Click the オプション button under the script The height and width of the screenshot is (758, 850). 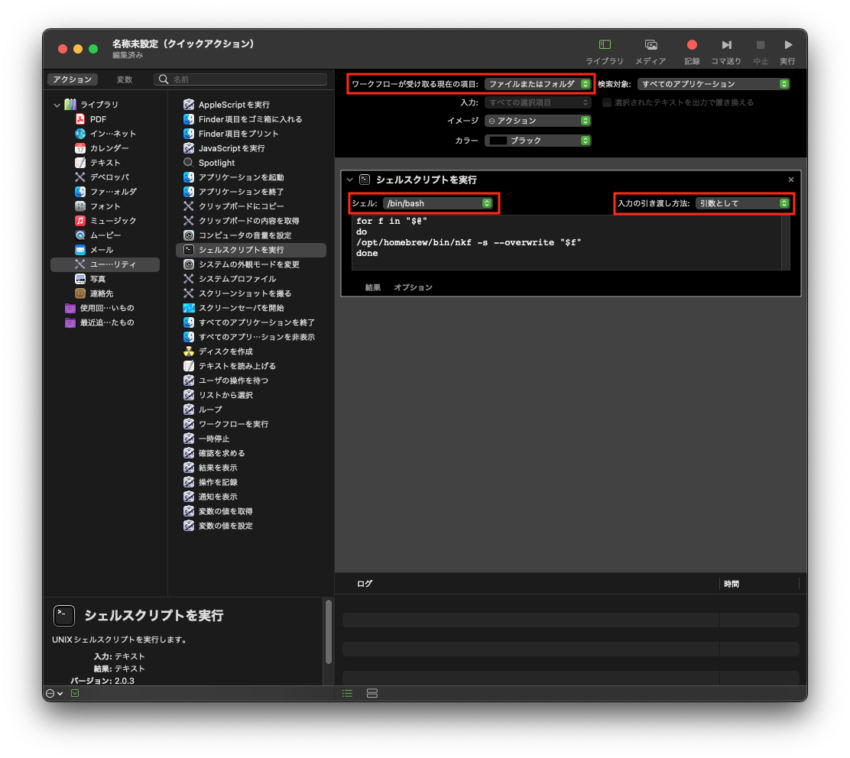click(x=413, y=287)
